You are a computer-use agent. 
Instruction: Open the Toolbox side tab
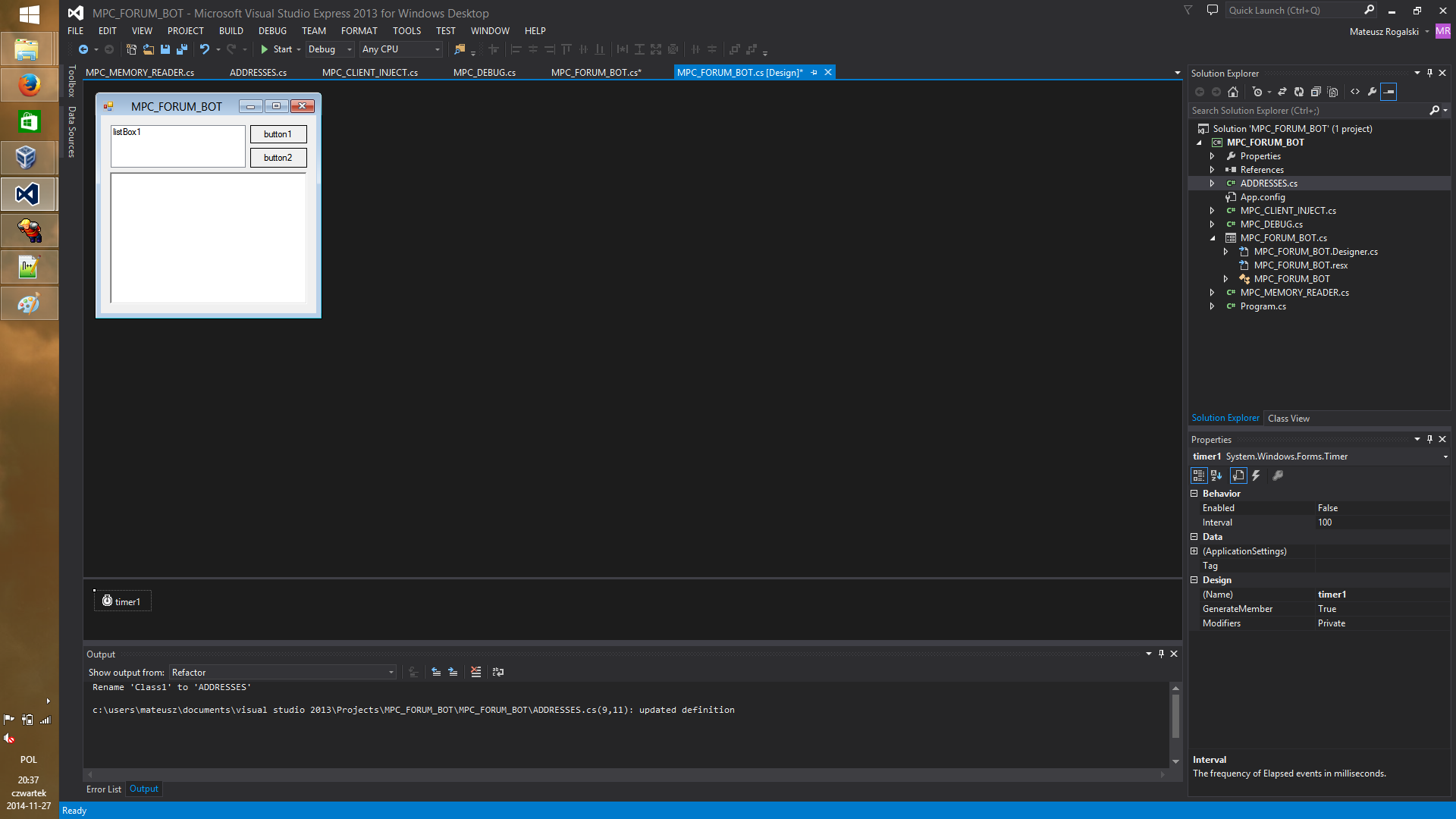click(72, 81)
